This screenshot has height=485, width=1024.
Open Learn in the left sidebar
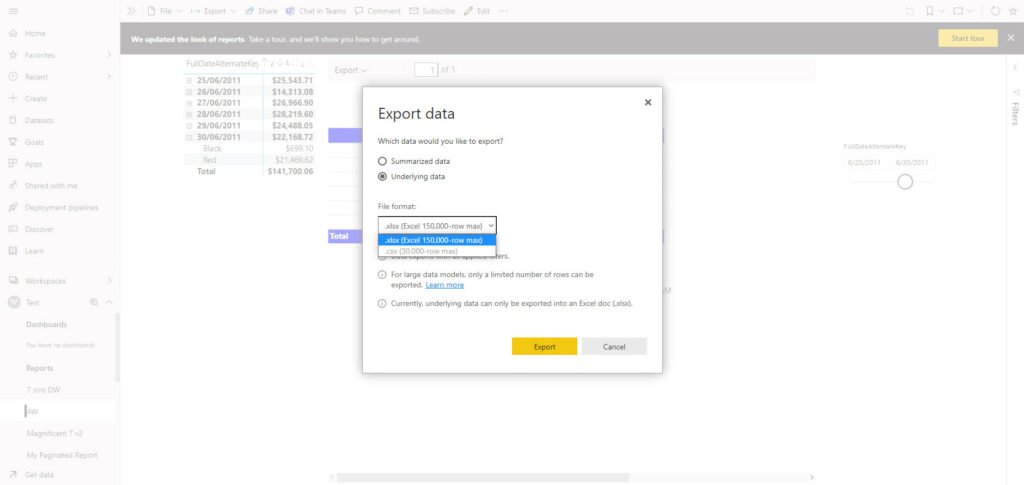(27, 251)
